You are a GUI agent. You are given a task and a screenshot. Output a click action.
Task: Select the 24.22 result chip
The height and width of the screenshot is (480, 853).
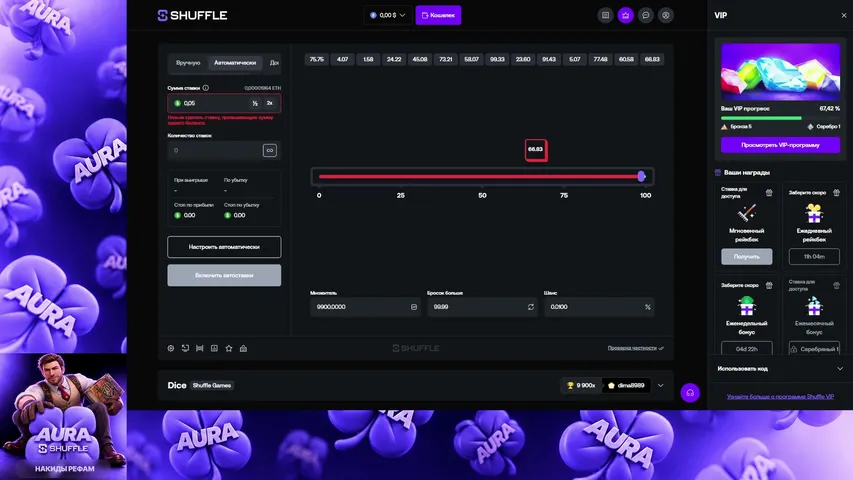pyautogui.click(x=394, y=59)
